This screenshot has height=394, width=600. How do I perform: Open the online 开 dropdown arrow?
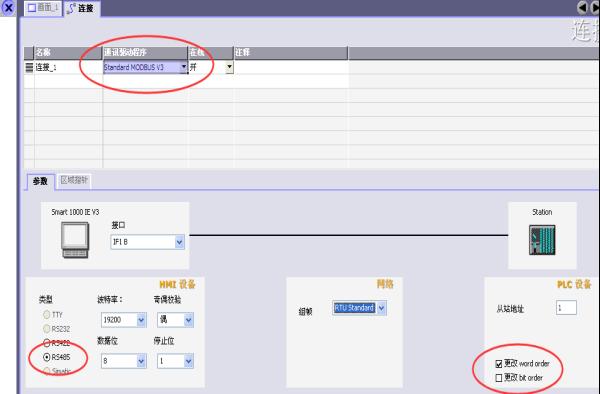click(x=229, y=67)
